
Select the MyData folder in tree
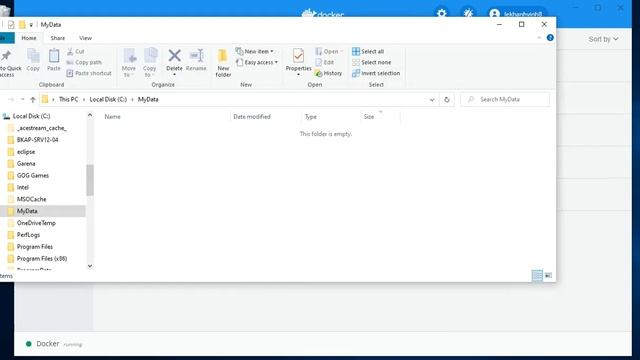27,211
